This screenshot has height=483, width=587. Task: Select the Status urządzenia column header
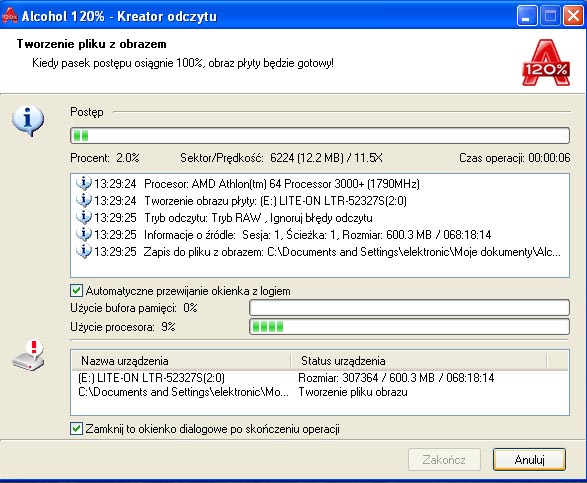(x=419, y=361)
